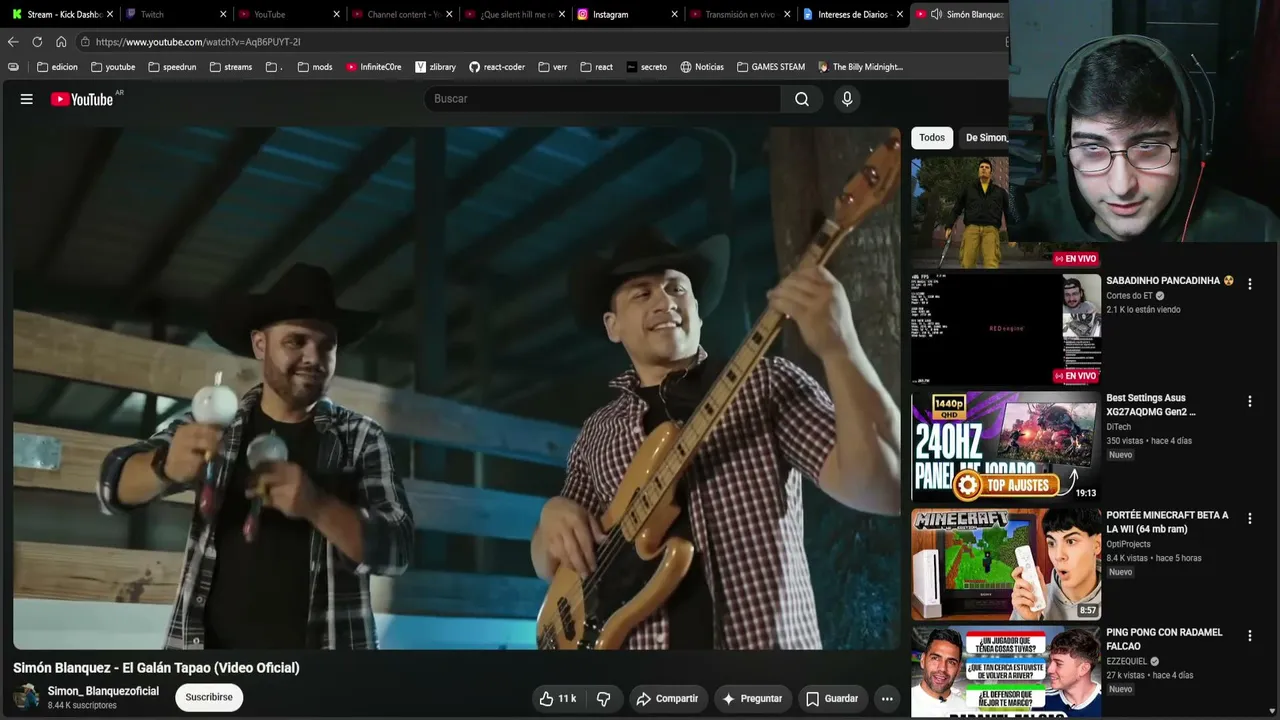Subscribe with the Suscribirse button

209,697
